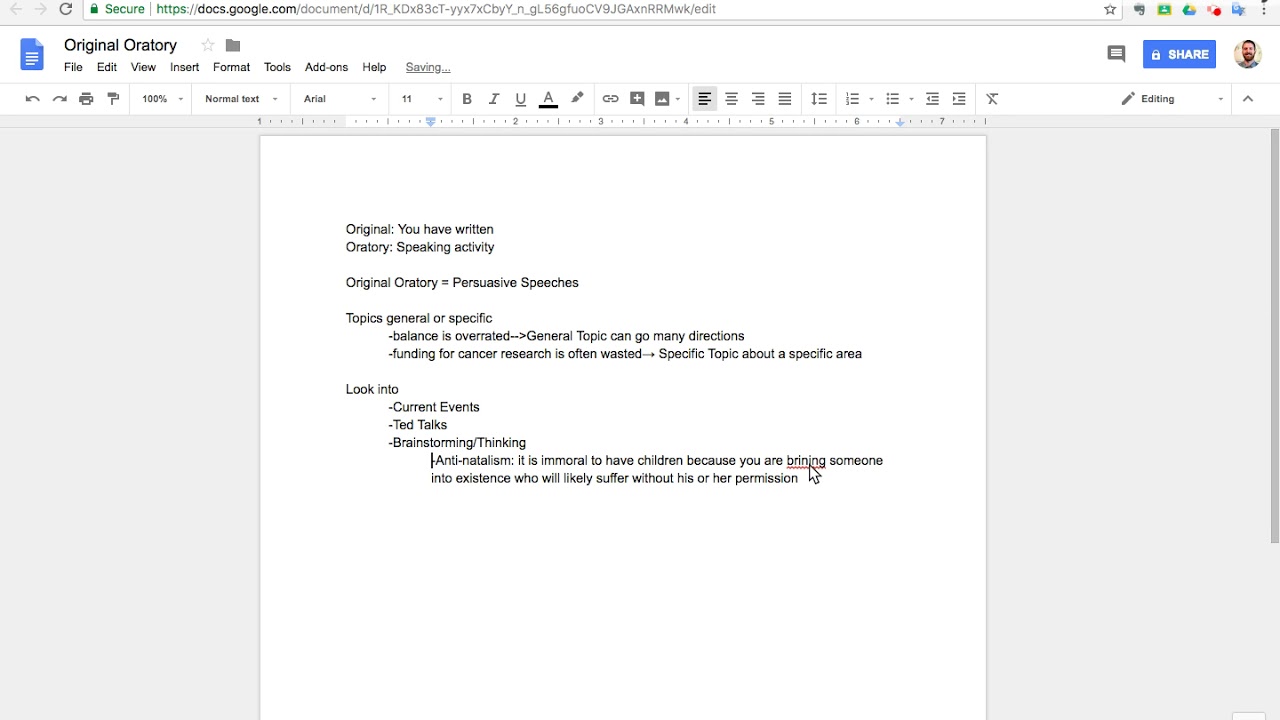This screenshot has height=720, width=1280.
Task: Add a comment with plus box icon
Action: (637, 99)
